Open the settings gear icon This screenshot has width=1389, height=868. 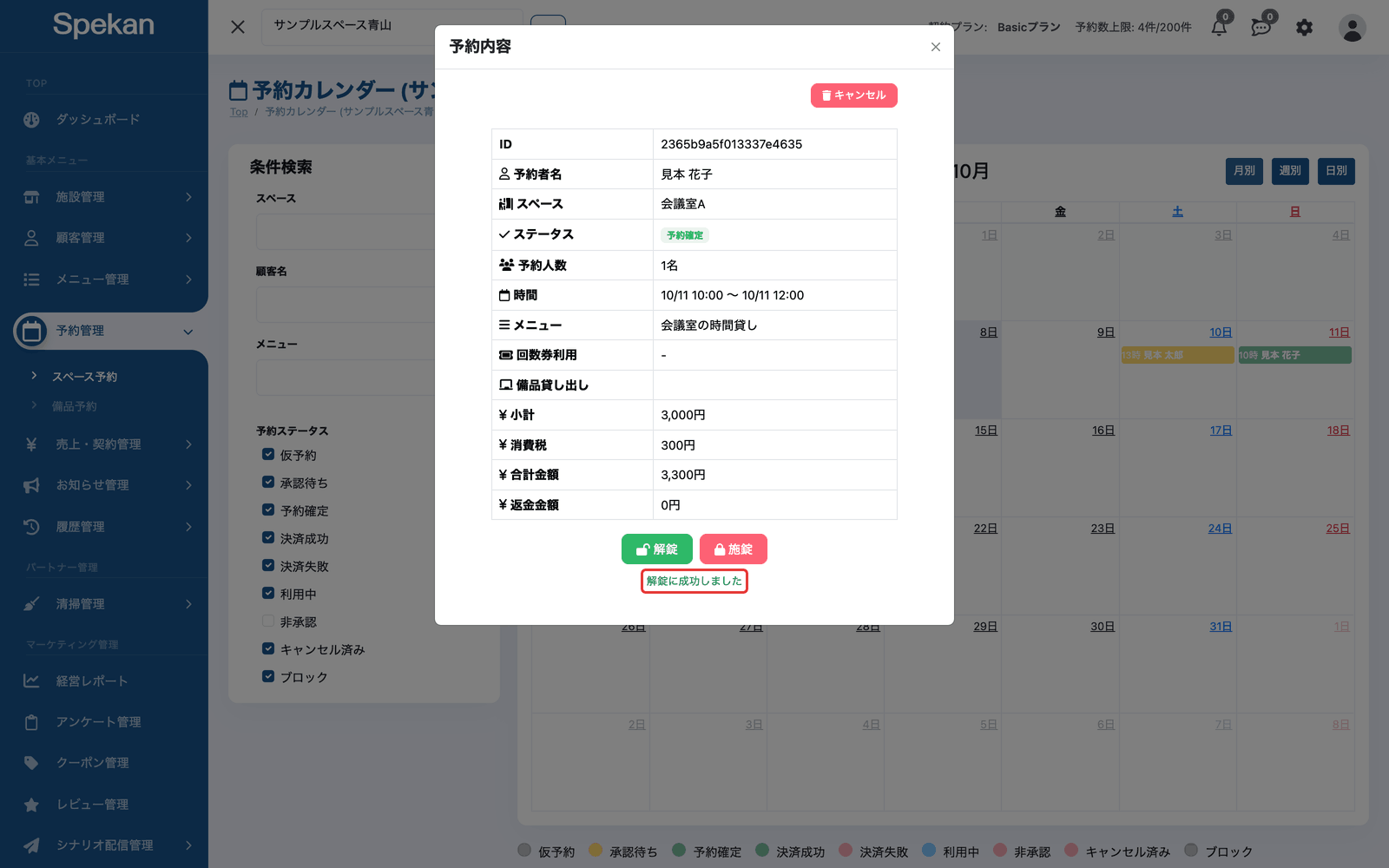pyautogui.click(x=1304, y=28)
